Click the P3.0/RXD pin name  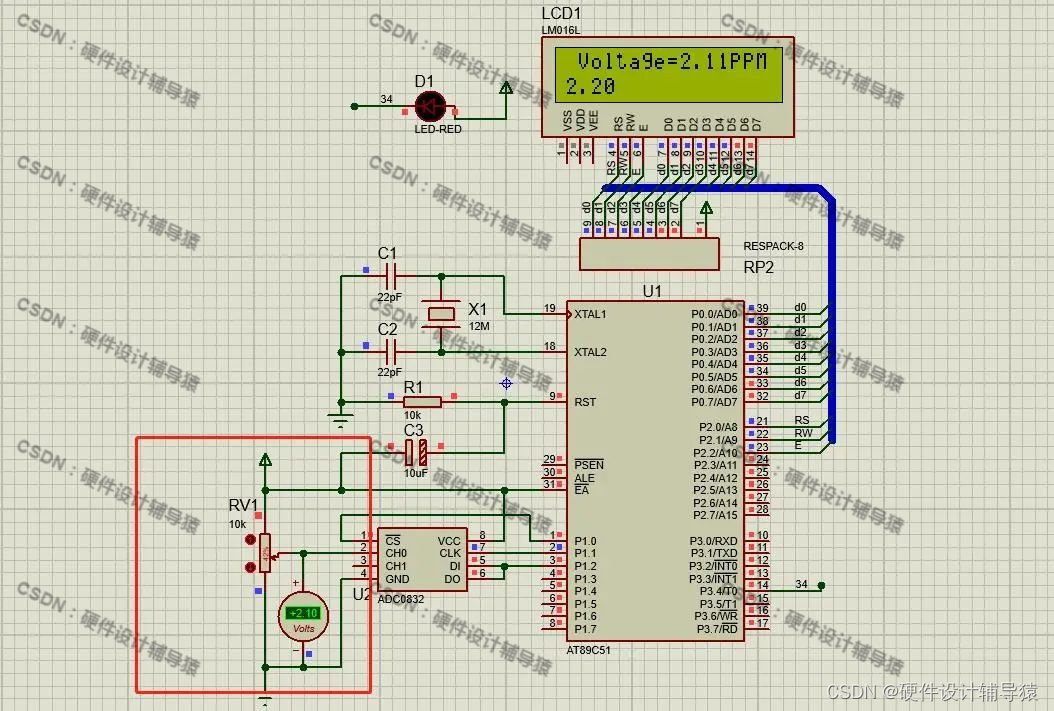point(713,541)
